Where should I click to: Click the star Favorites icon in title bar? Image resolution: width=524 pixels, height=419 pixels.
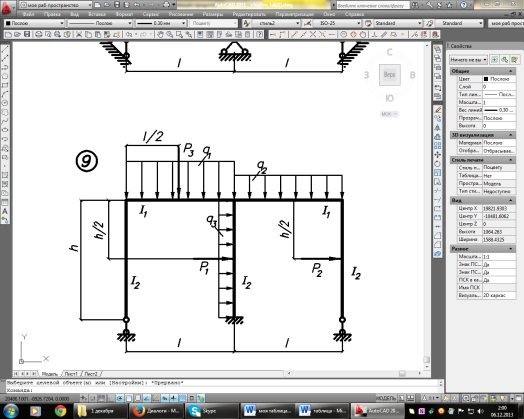pos(449,5)
